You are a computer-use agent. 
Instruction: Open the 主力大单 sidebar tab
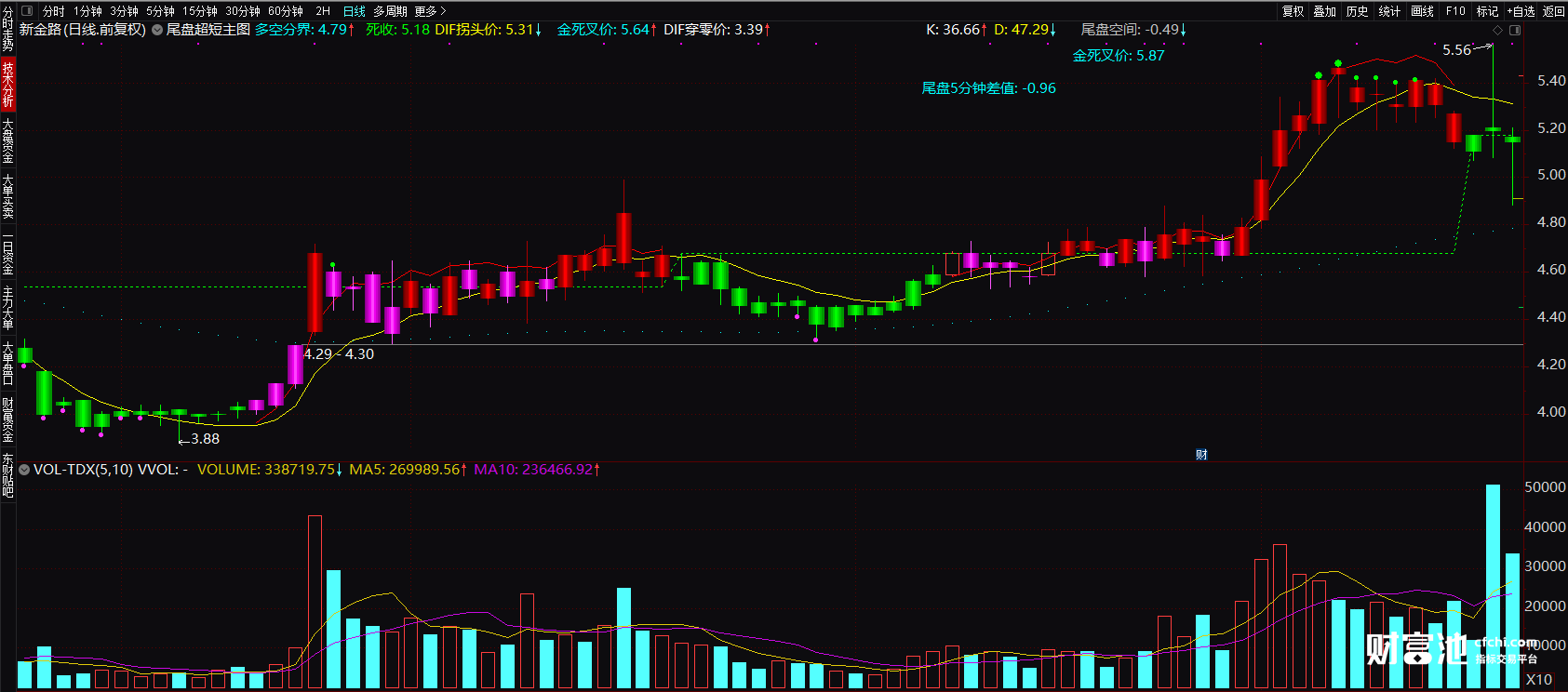pyautogui.click(x=7, y=308)
